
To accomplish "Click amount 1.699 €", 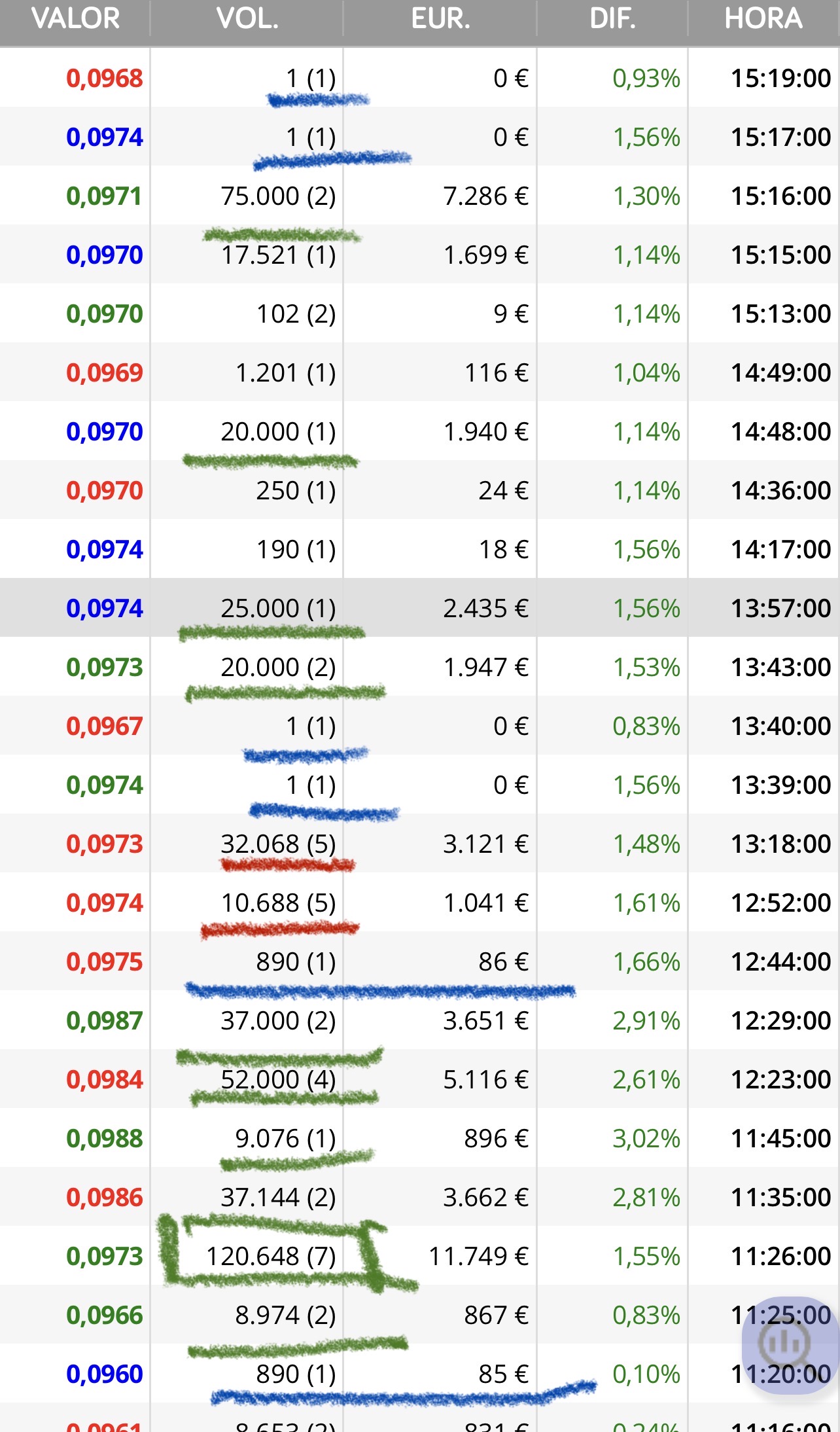I will coord(485,255).
